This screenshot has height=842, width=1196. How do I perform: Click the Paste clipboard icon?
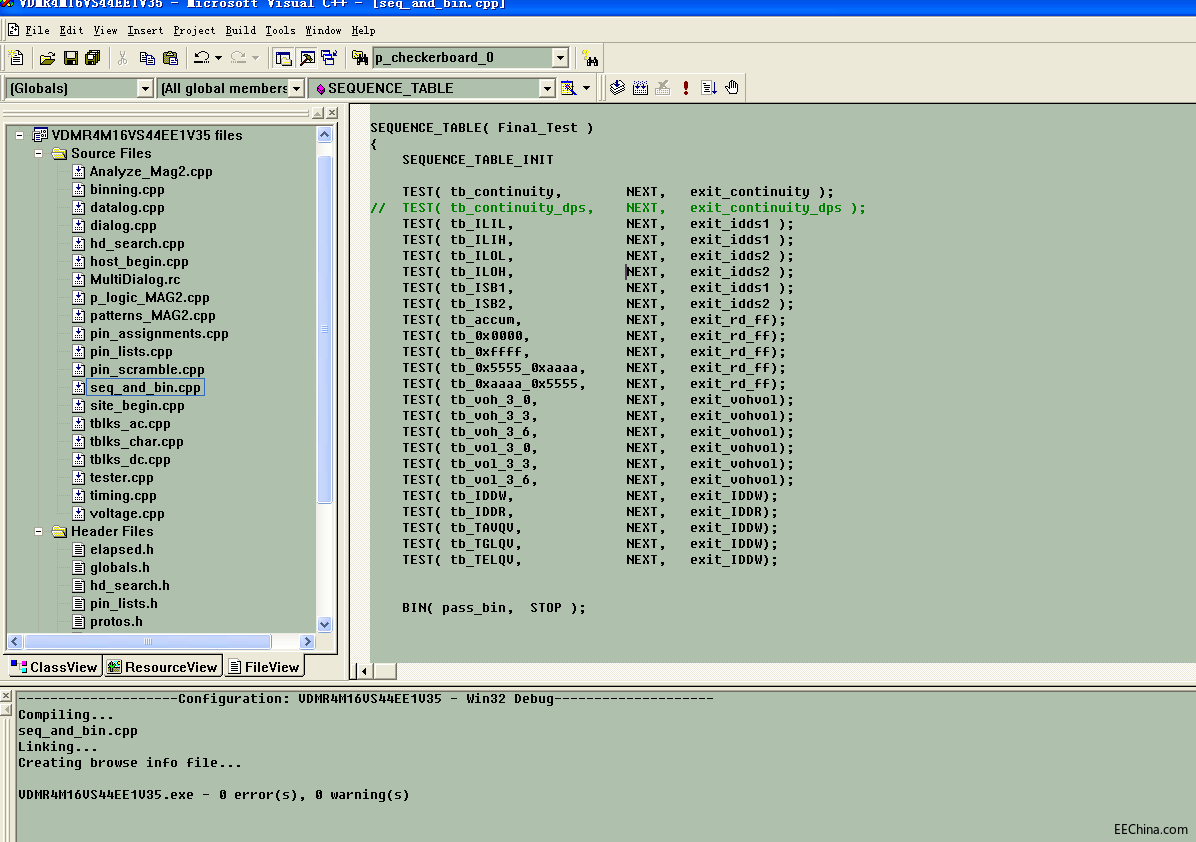(x=170, y=58)
